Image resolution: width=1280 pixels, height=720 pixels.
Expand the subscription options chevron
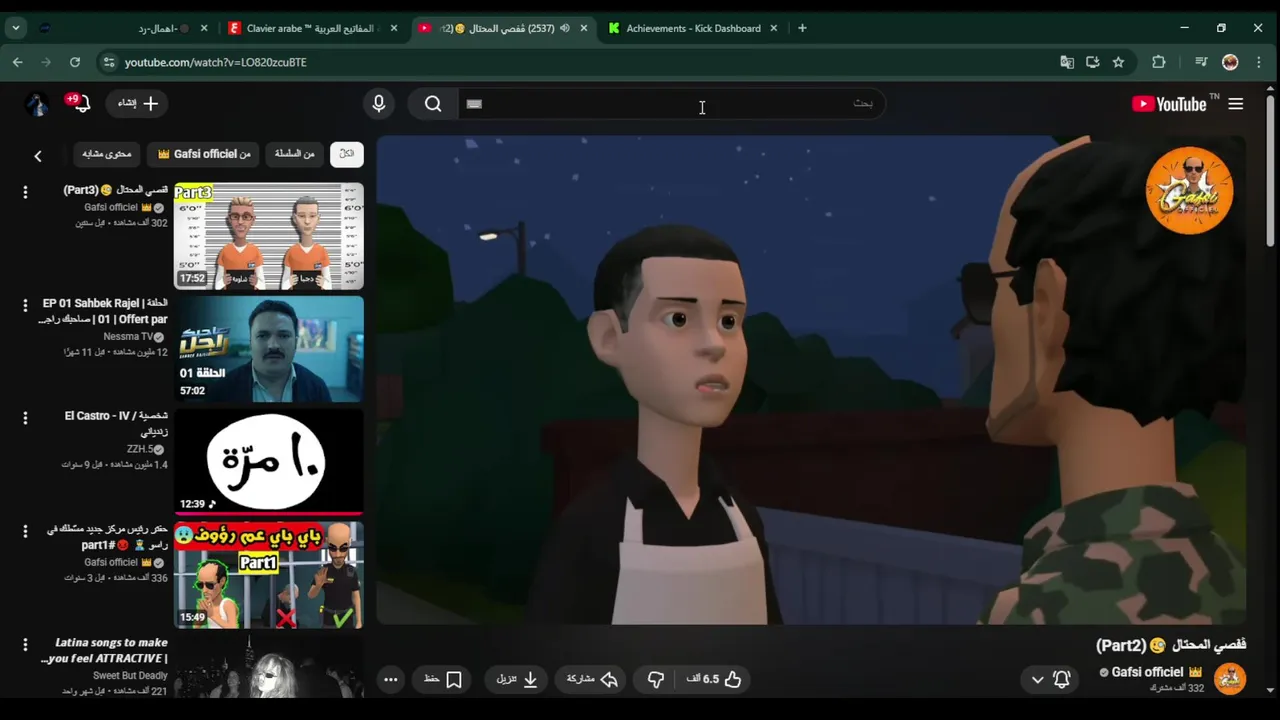[1037, 679]
